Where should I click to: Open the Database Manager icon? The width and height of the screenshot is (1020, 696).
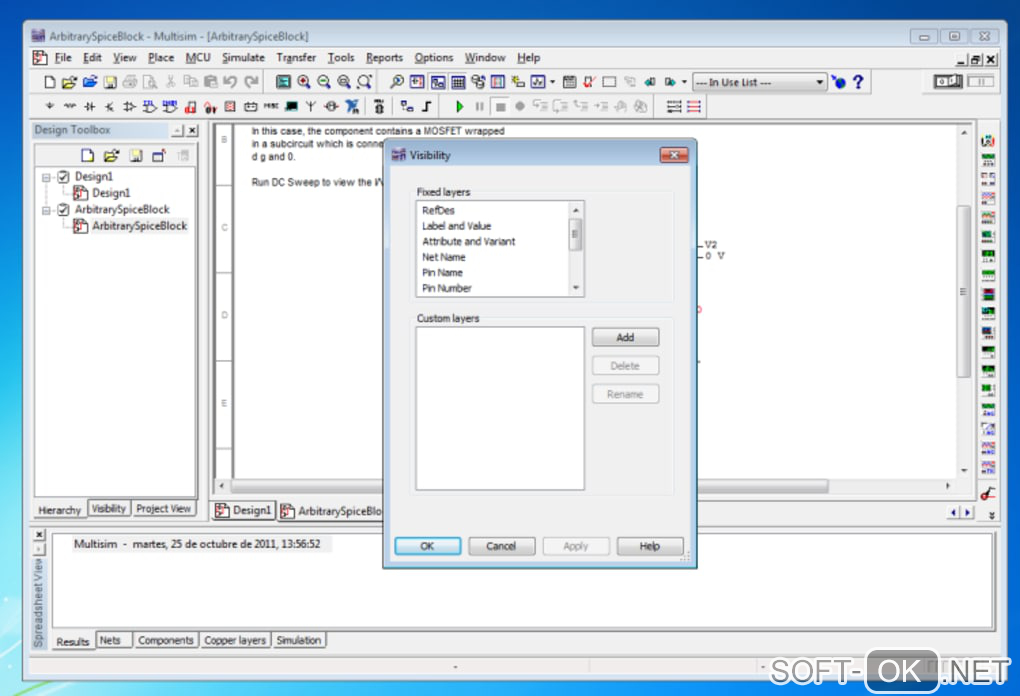click(478, 82)
